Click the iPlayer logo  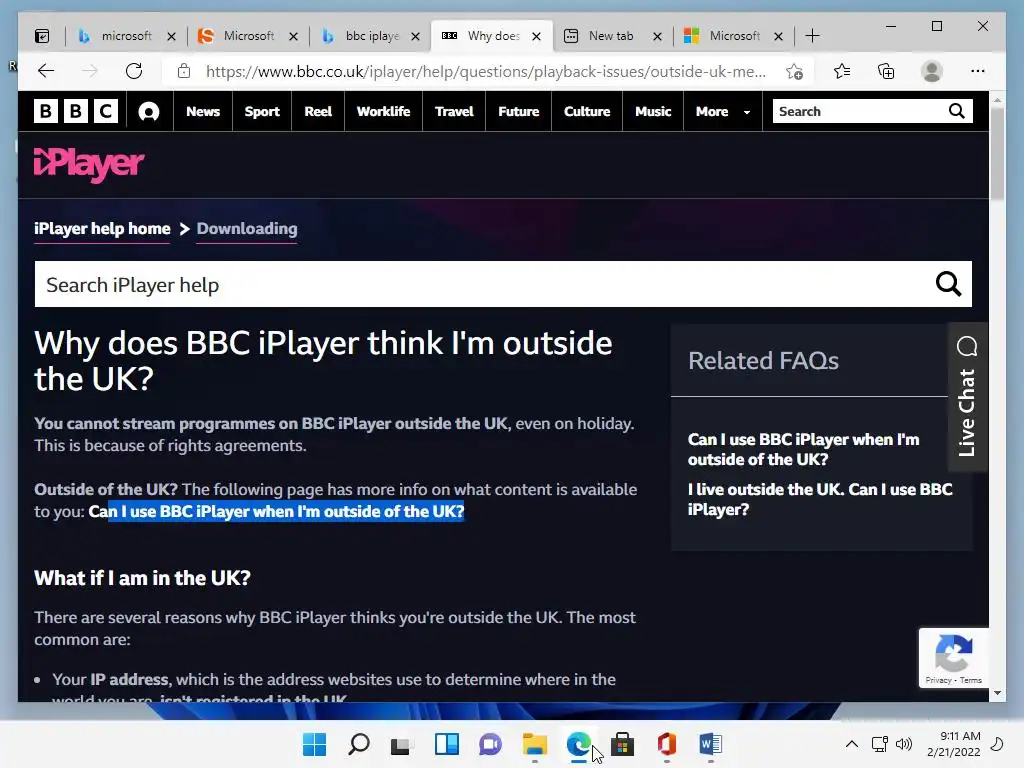click(x=89, y=165)
